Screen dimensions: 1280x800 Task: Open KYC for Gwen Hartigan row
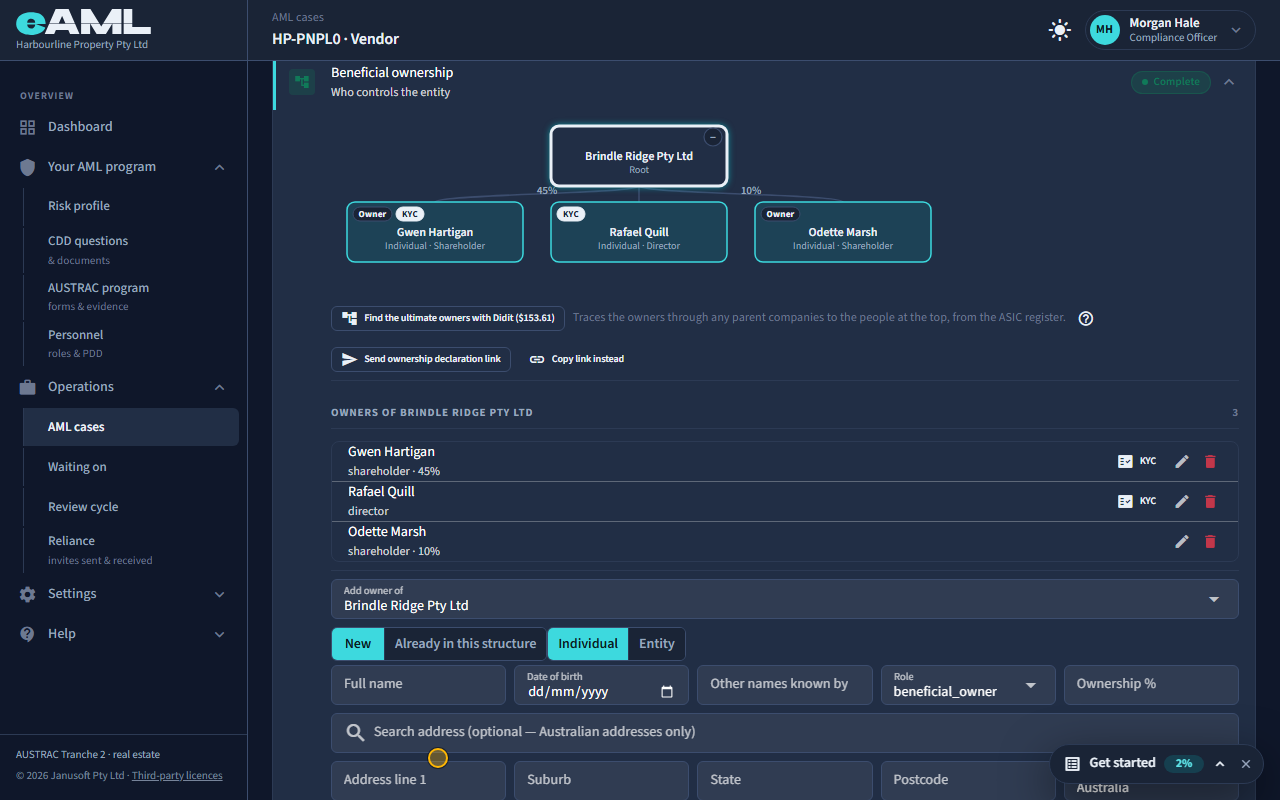point(1137,461)
